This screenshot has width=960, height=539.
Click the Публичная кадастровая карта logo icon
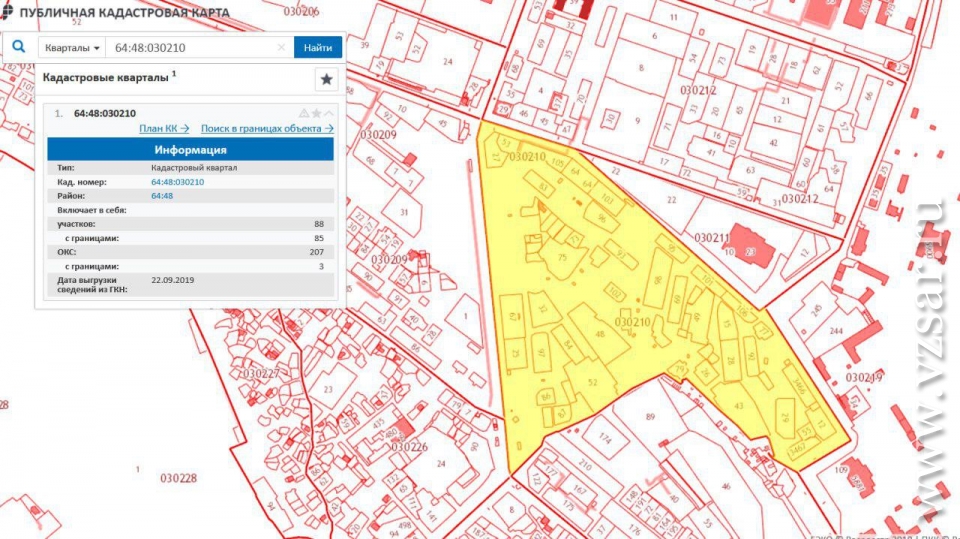click(9, 13)
